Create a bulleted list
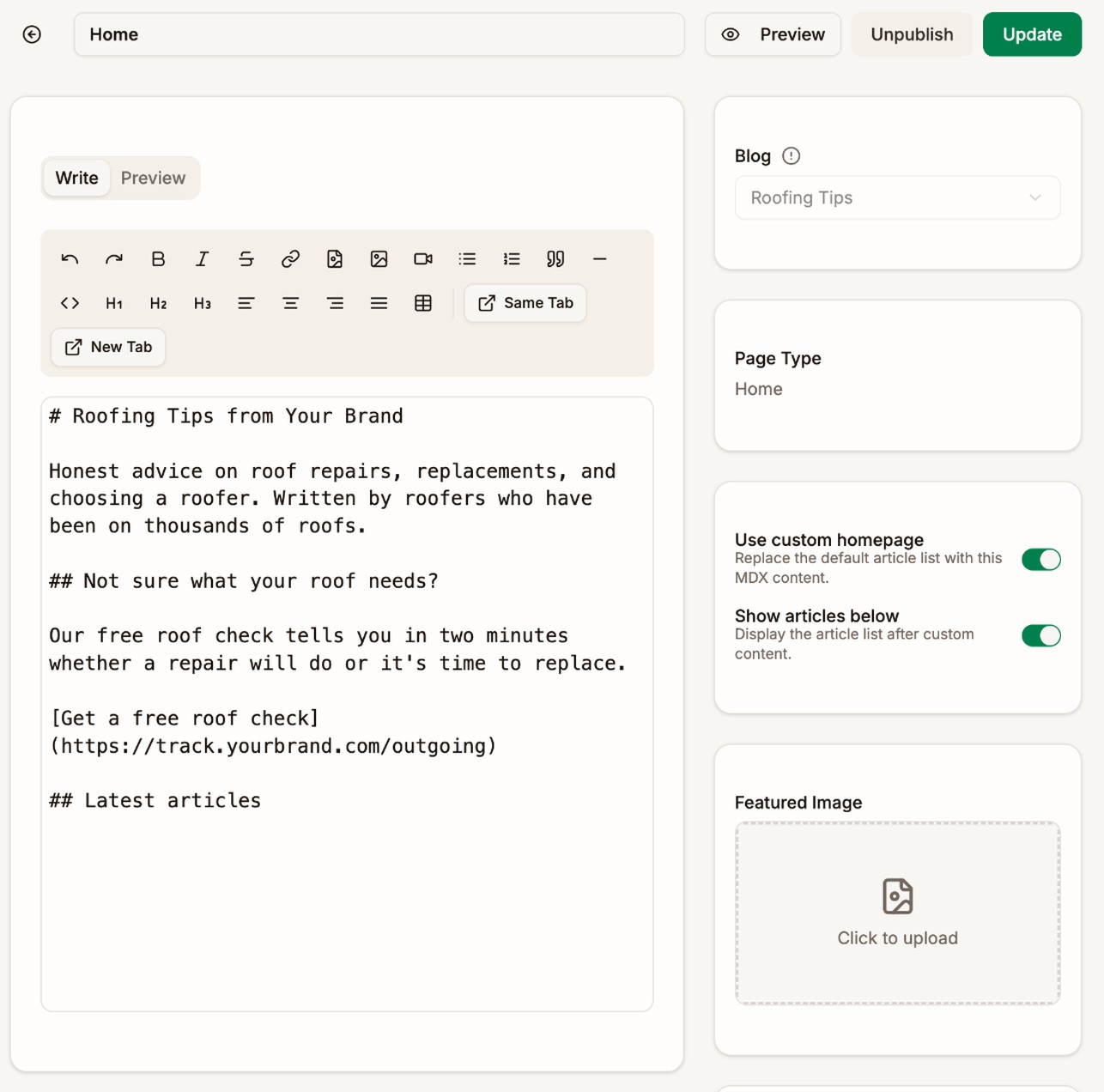This screenshot has width=1104, height=1092. pyautogui.click(x=467, y=258)
